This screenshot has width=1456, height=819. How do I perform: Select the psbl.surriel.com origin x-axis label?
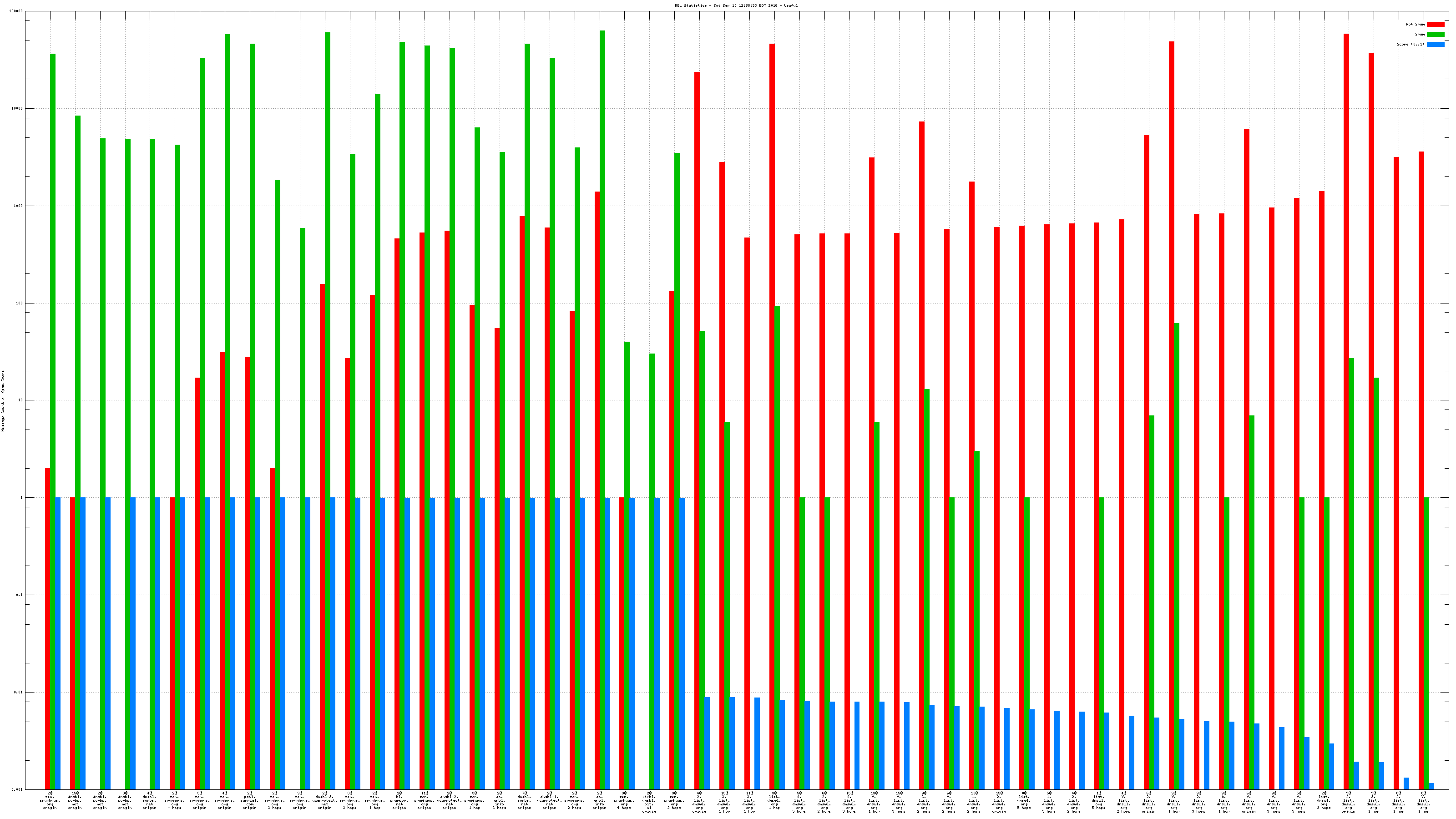250,800
